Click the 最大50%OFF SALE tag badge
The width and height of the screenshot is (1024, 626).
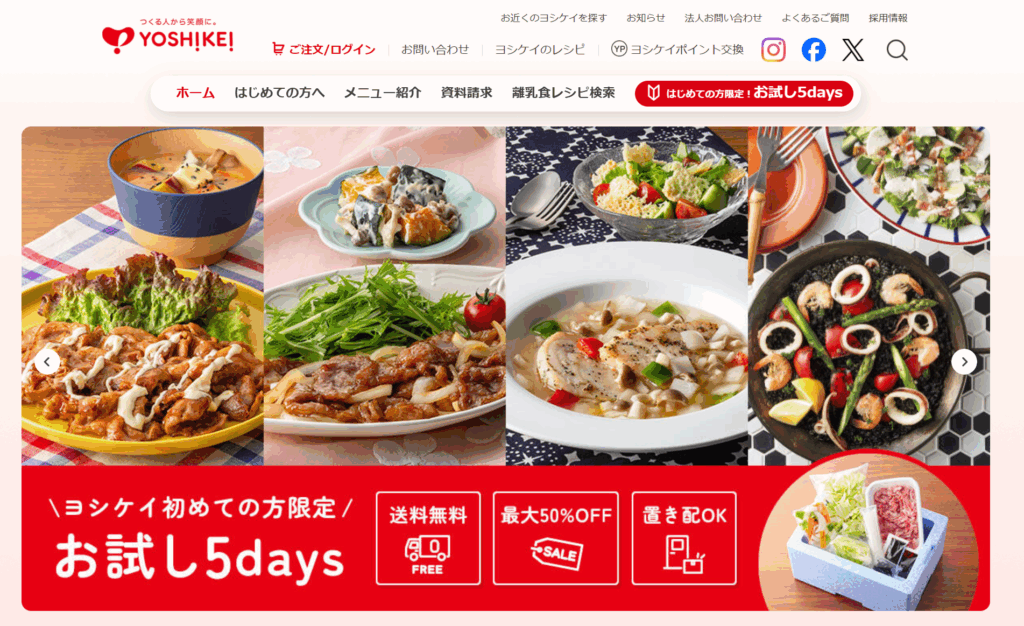tap(555, 538)
